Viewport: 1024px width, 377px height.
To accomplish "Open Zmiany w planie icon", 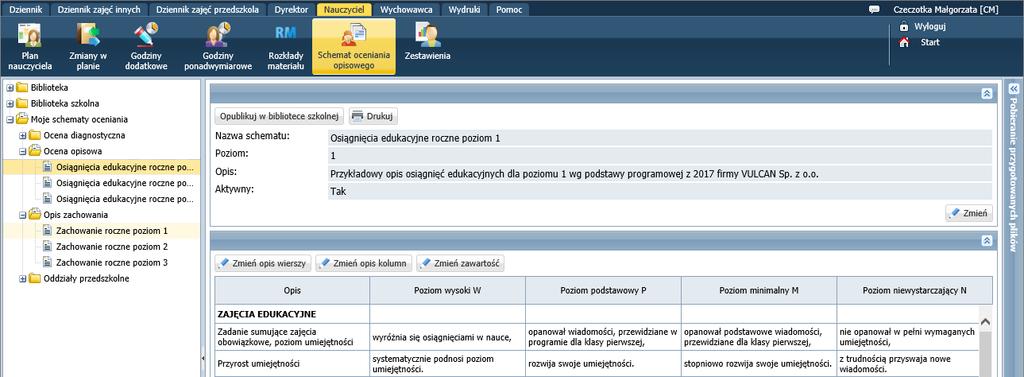I will (88, 46).
